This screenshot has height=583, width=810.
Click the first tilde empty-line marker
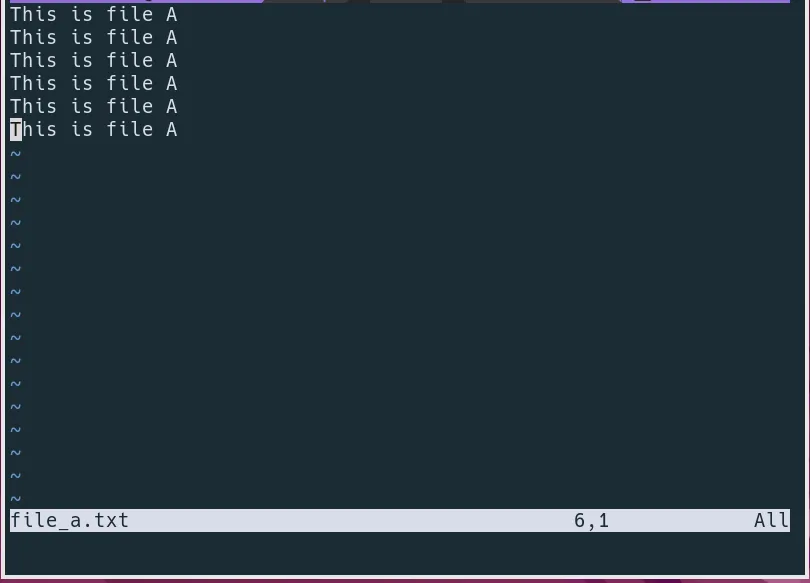tap(15, 154)
